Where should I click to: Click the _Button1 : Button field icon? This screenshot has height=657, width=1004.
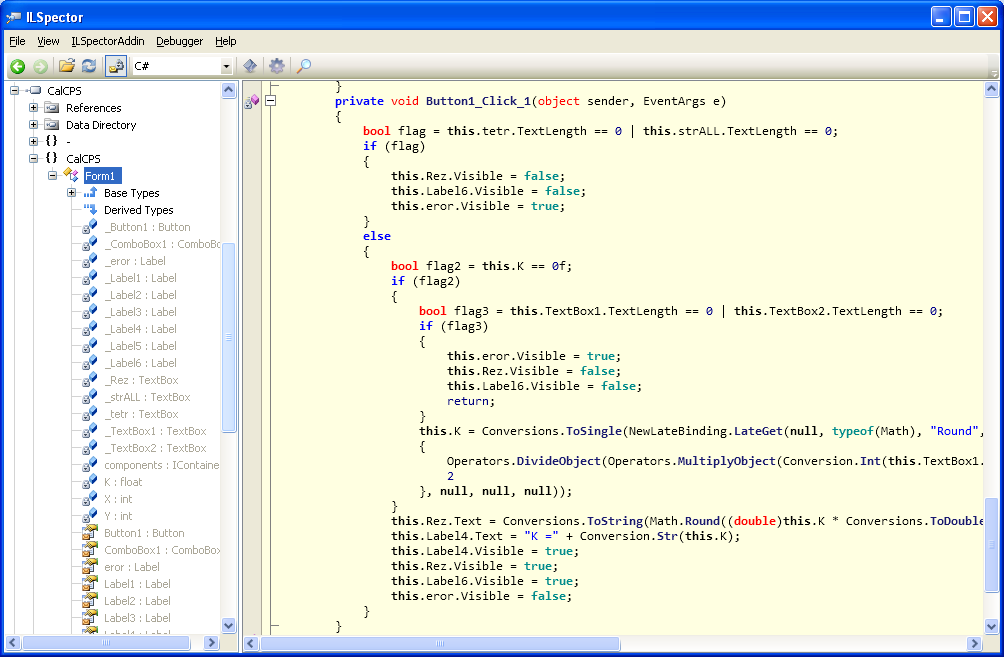(x=90, y=227)
